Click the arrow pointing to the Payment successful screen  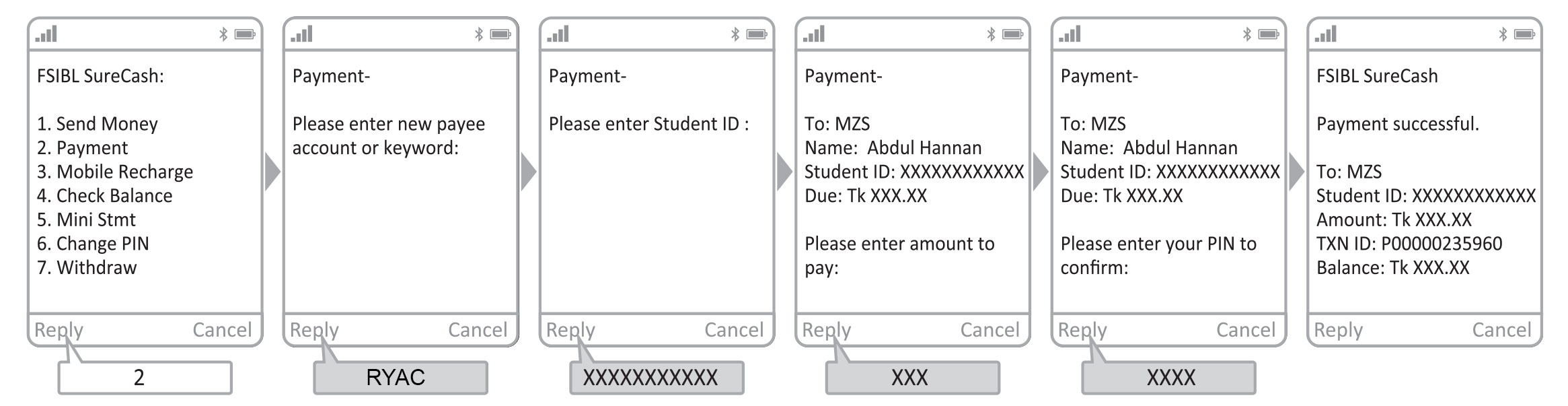click(x=1296, y=172)
